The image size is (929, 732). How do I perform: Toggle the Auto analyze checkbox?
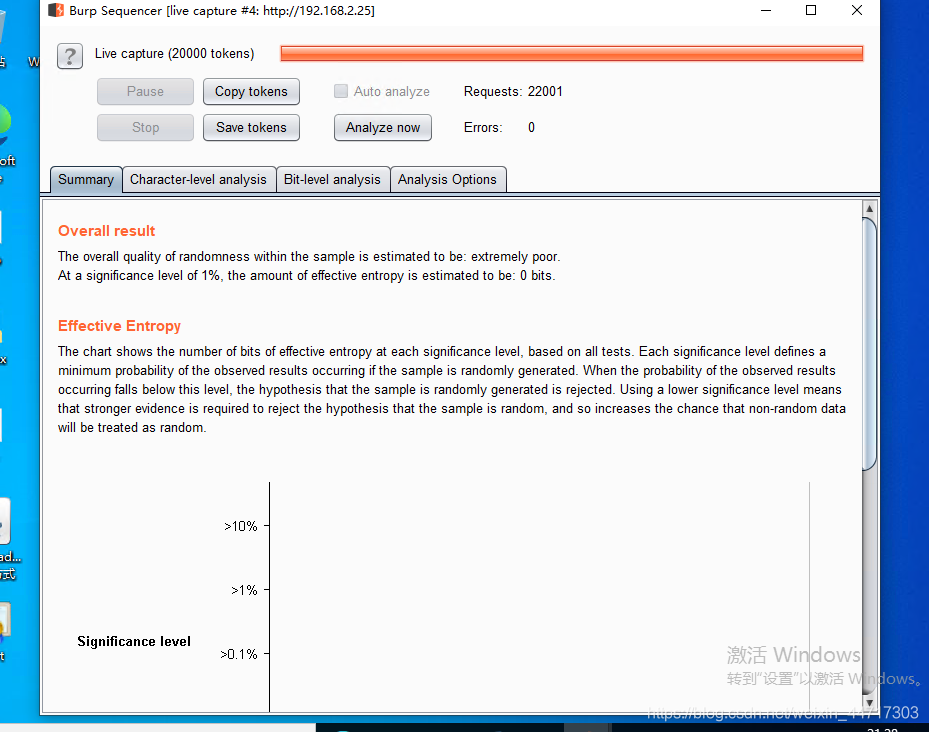click(341, 91)
